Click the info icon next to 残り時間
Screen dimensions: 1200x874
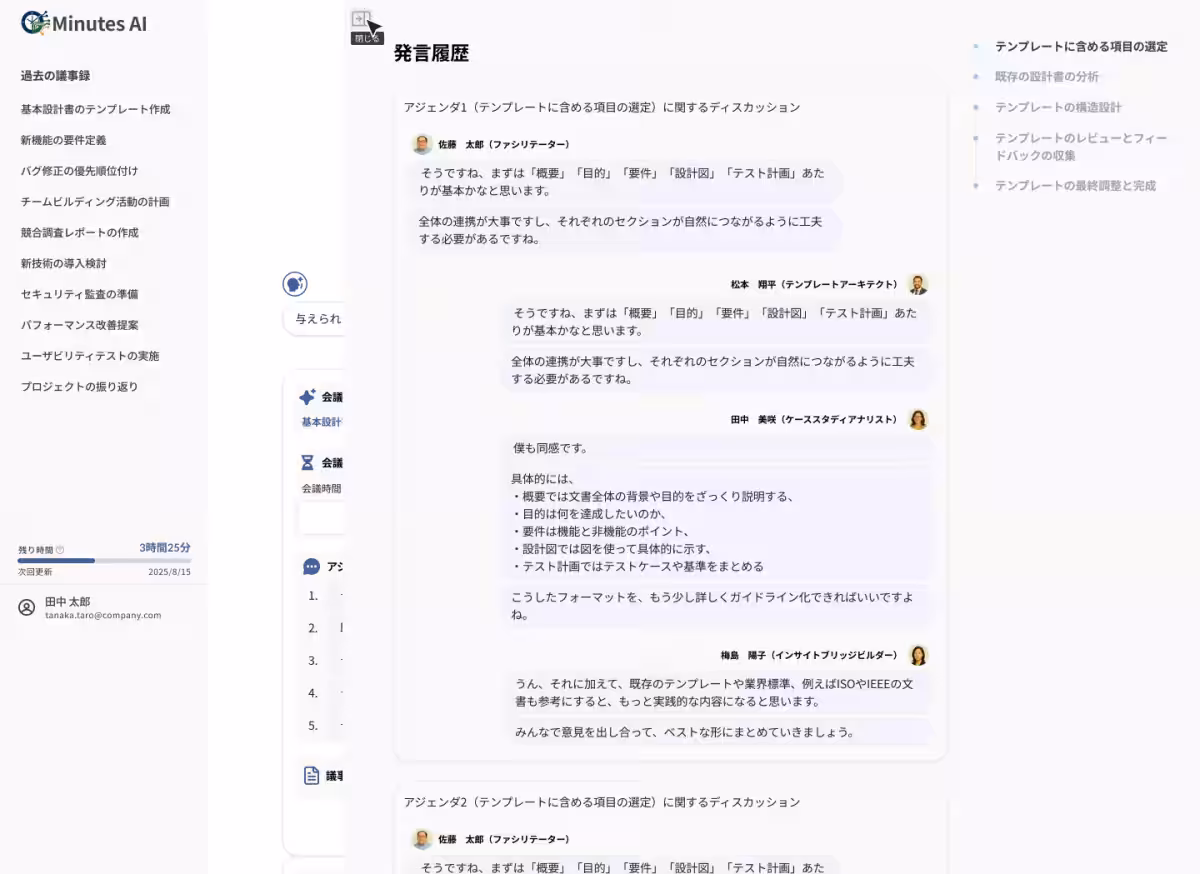click(x=60, y=549)
